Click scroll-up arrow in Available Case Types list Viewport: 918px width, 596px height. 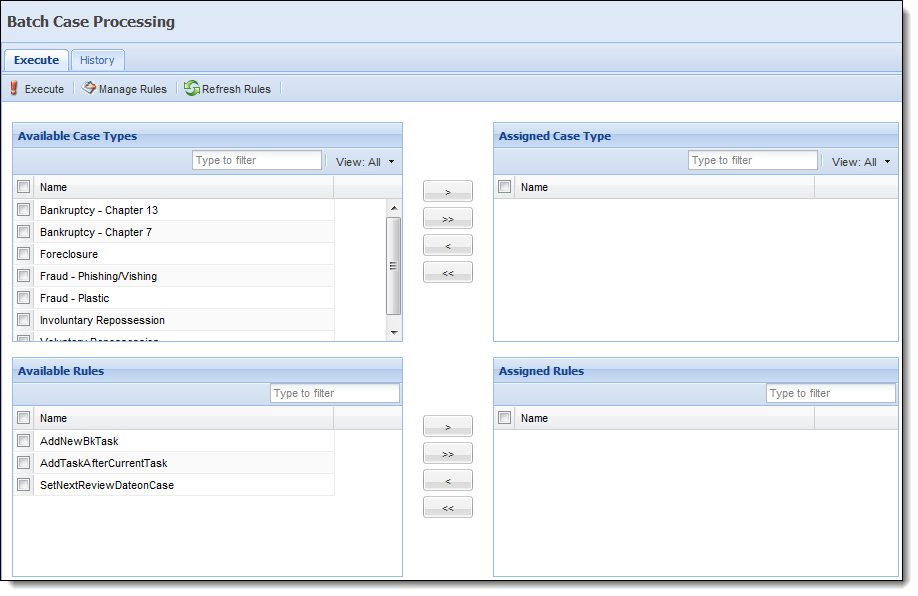pyautogui.click(x=394, y=208)
